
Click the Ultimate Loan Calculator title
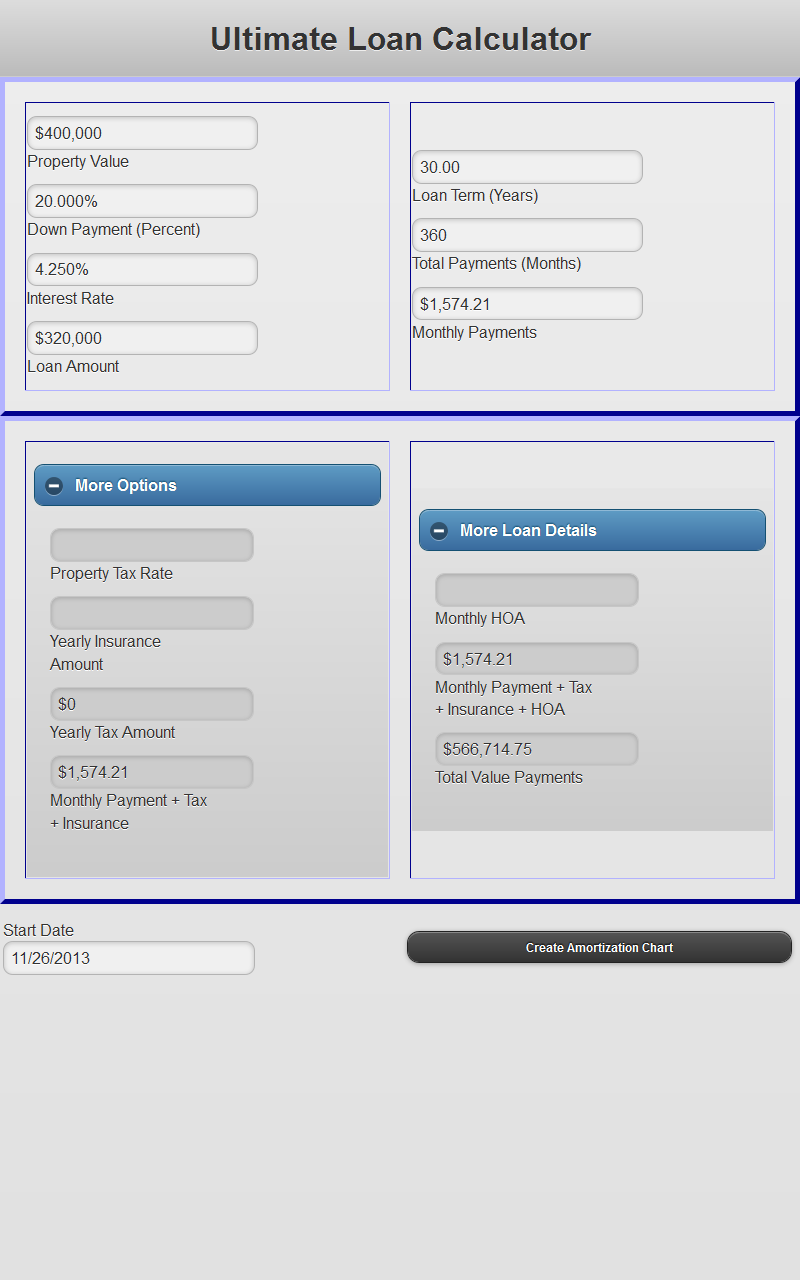click(400, 39)
